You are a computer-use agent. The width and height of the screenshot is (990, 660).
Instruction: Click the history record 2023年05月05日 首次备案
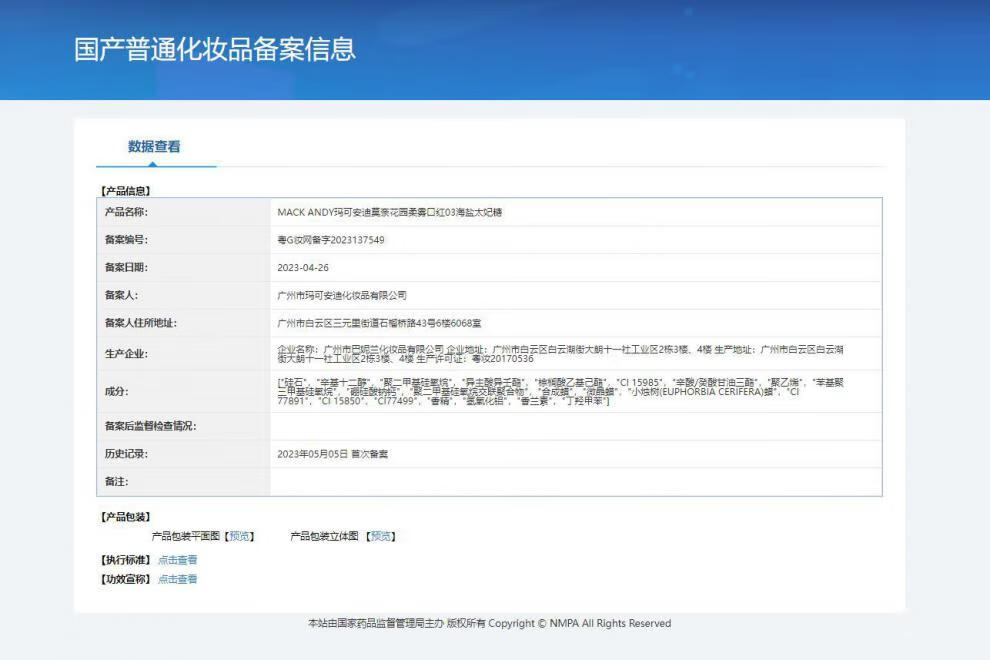333,454
